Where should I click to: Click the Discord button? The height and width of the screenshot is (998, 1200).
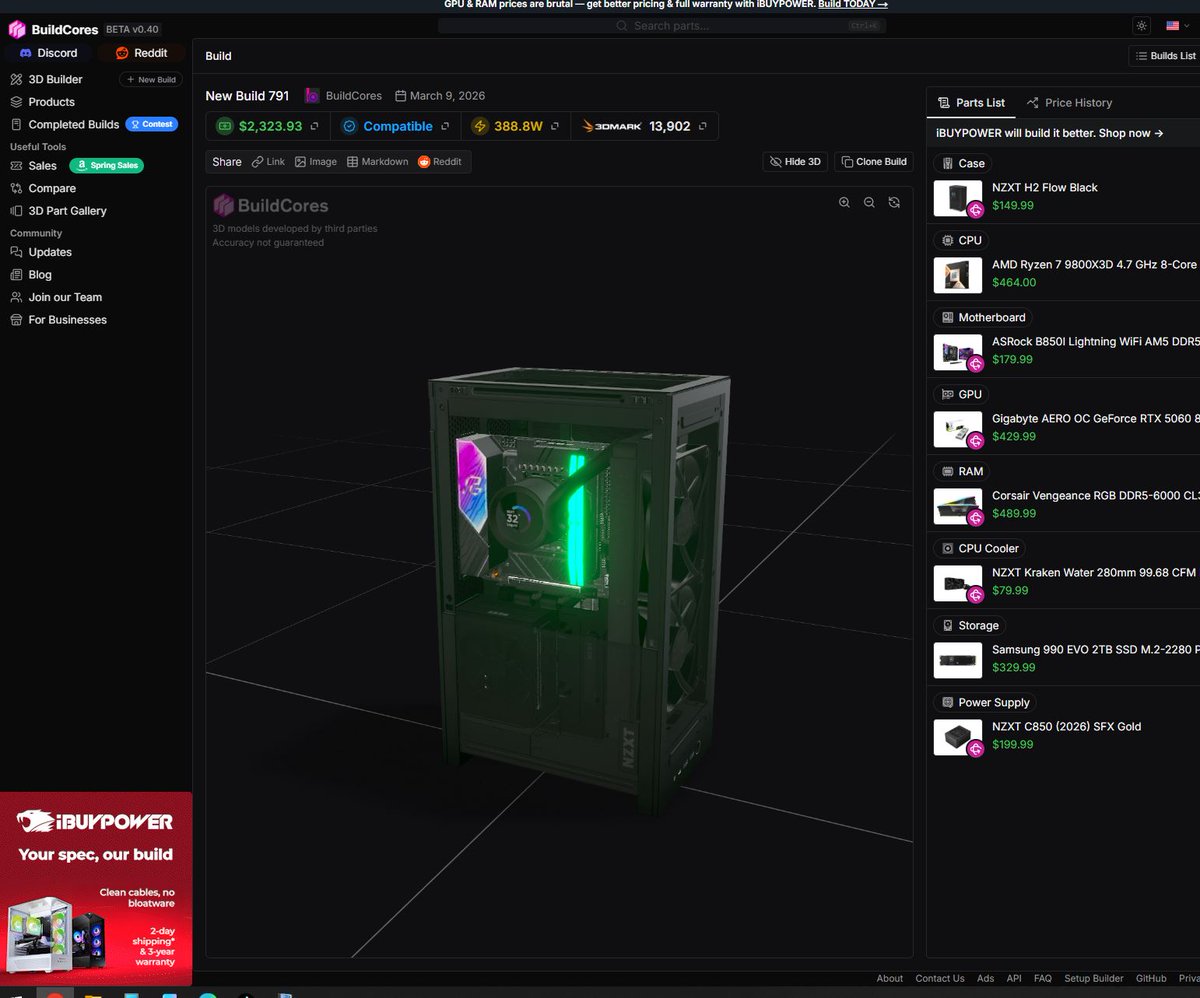[x=48, y=53]
